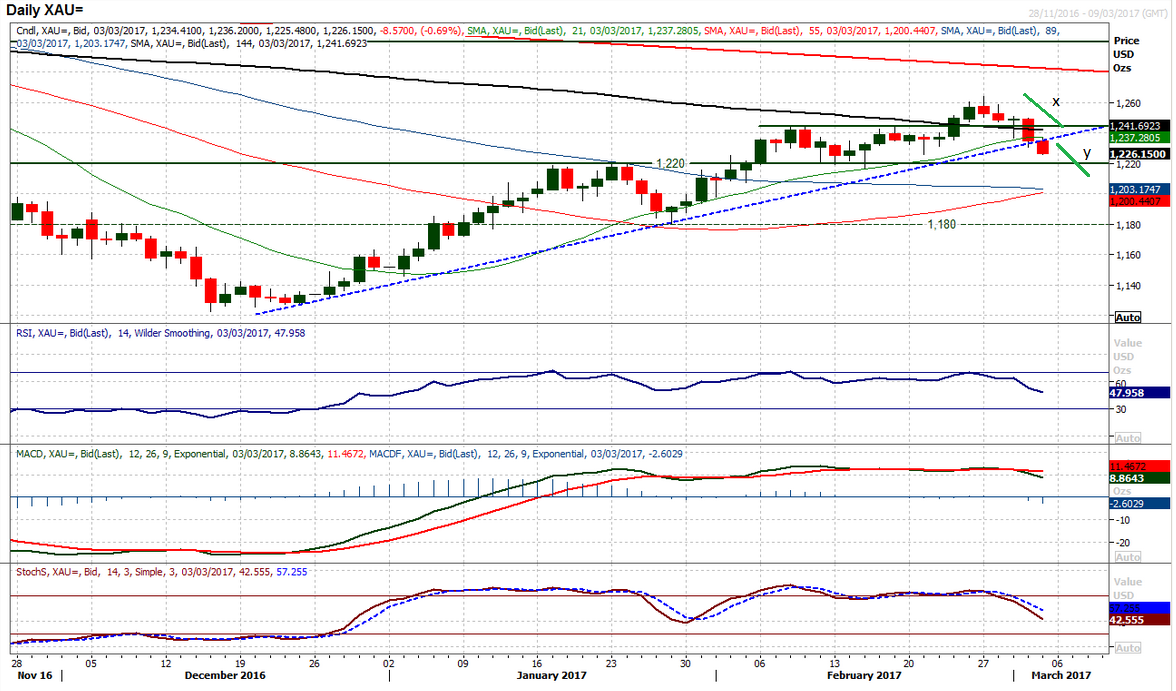Toggle Auto scale on the MACD panel
The image size is (1176, 691).
pos(1127,558)
